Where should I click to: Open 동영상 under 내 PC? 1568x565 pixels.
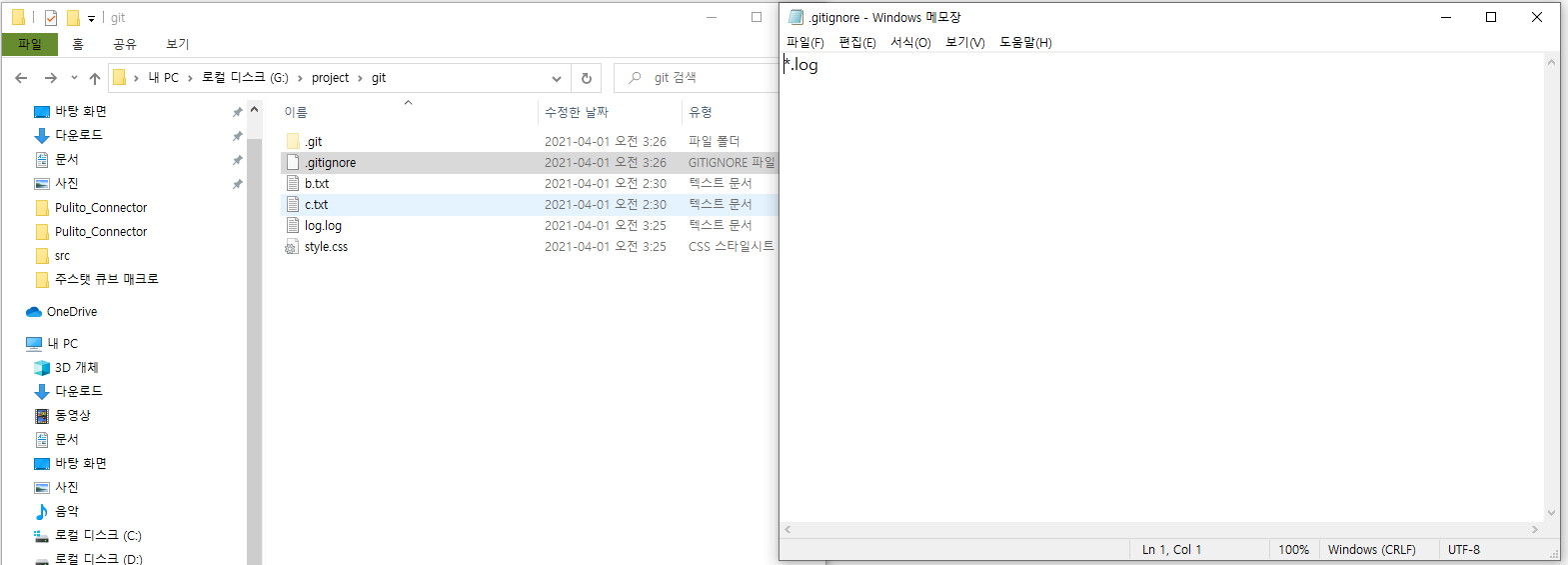point(73,415)
